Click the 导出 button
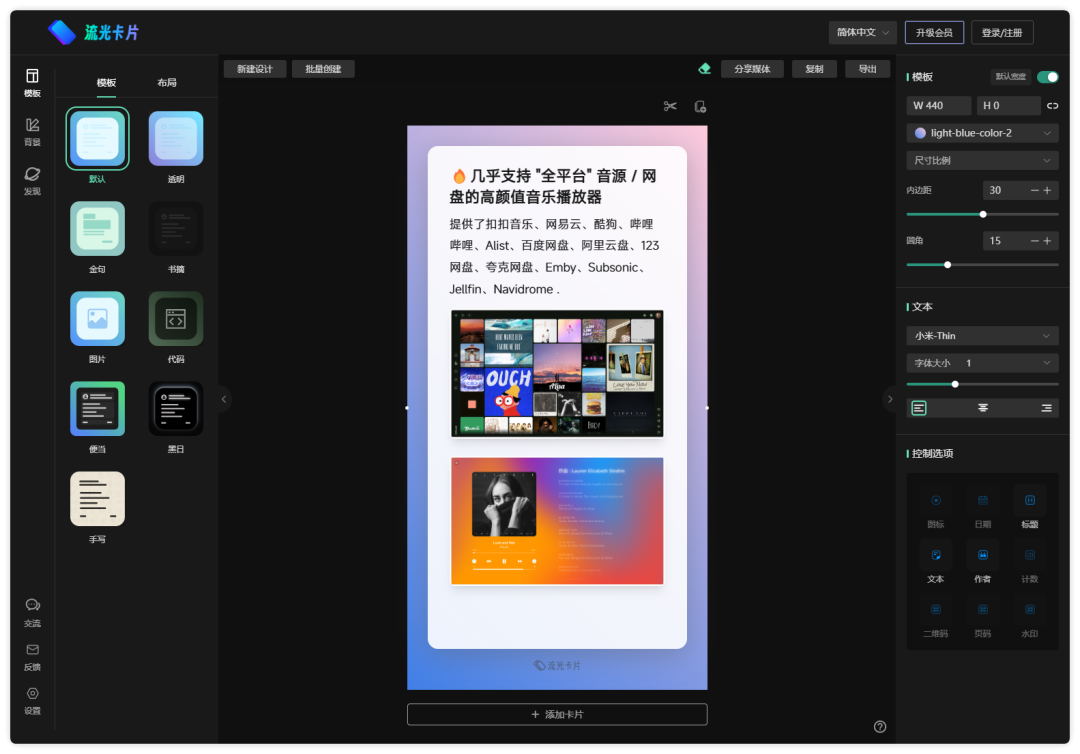The height and width of the screenshot is (754, 1080). click(x=867, y=69)
